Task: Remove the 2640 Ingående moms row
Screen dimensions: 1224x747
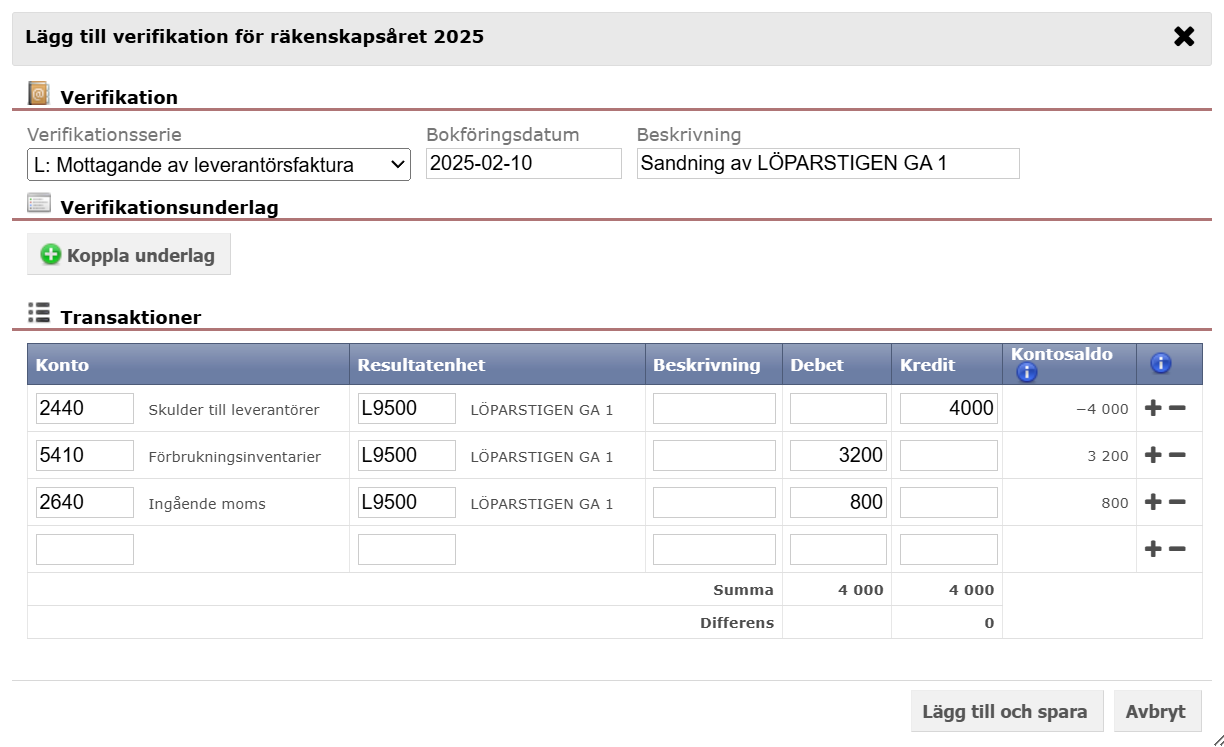Action: 1177,502
